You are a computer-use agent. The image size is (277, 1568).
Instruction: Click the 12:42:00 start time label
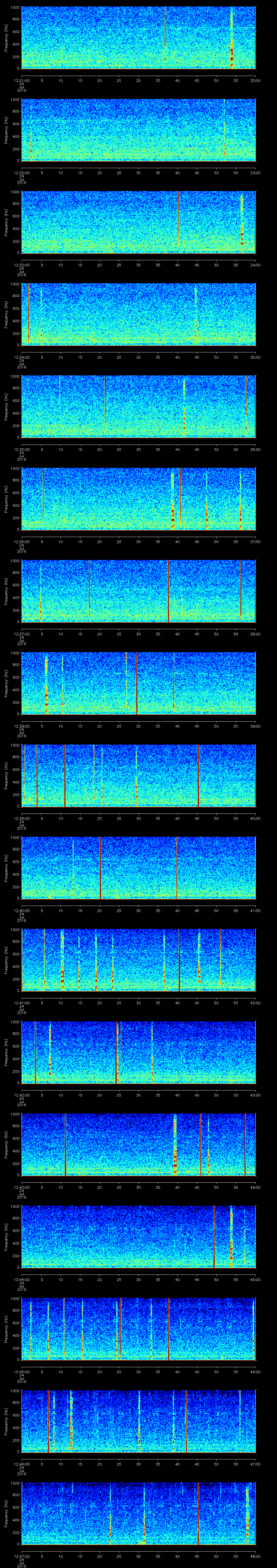pyautogui.click(x=21, y=1095)
